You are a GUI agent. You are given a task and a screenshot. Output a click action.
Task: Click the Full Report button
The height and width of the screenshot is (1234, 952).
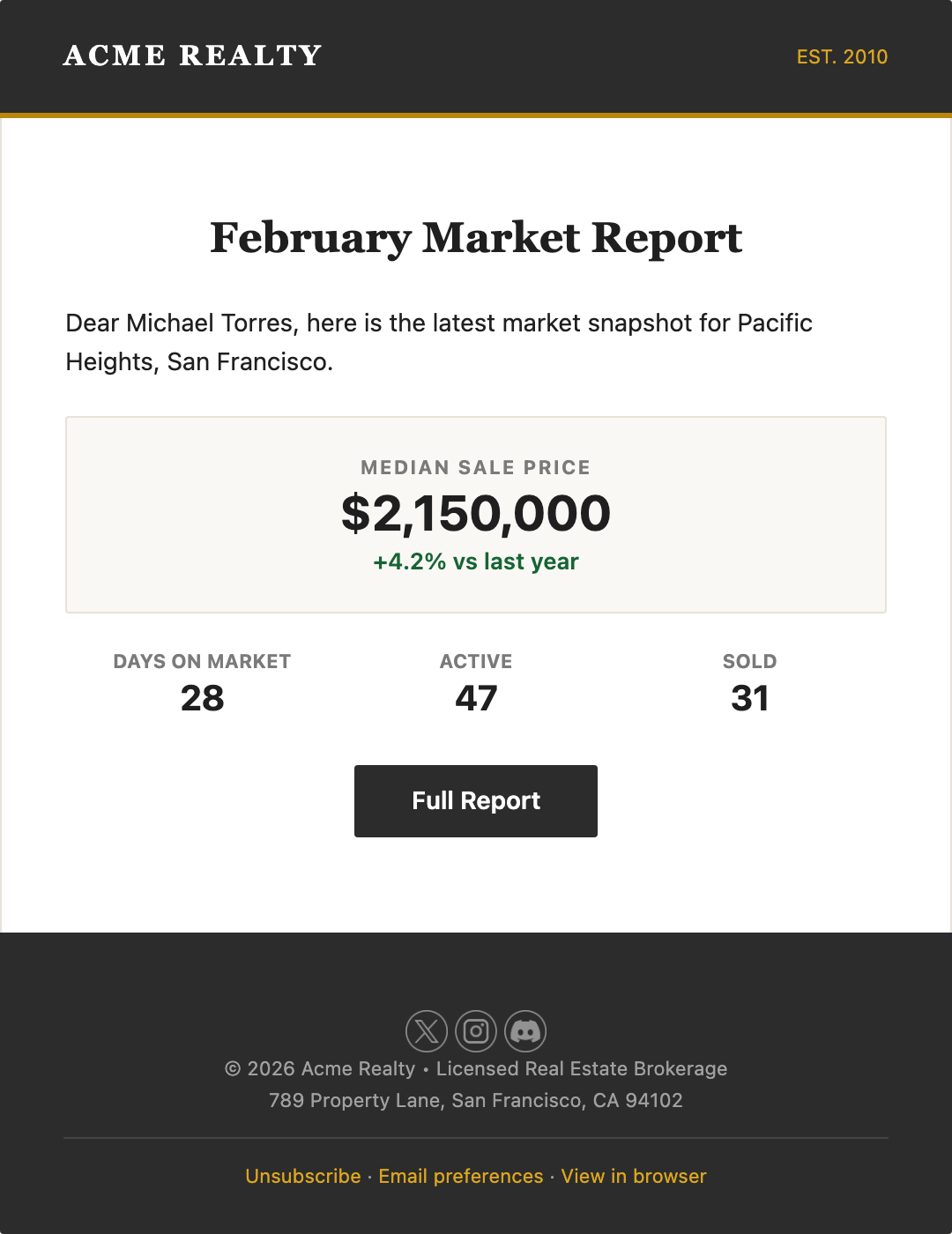coord(475,800)
